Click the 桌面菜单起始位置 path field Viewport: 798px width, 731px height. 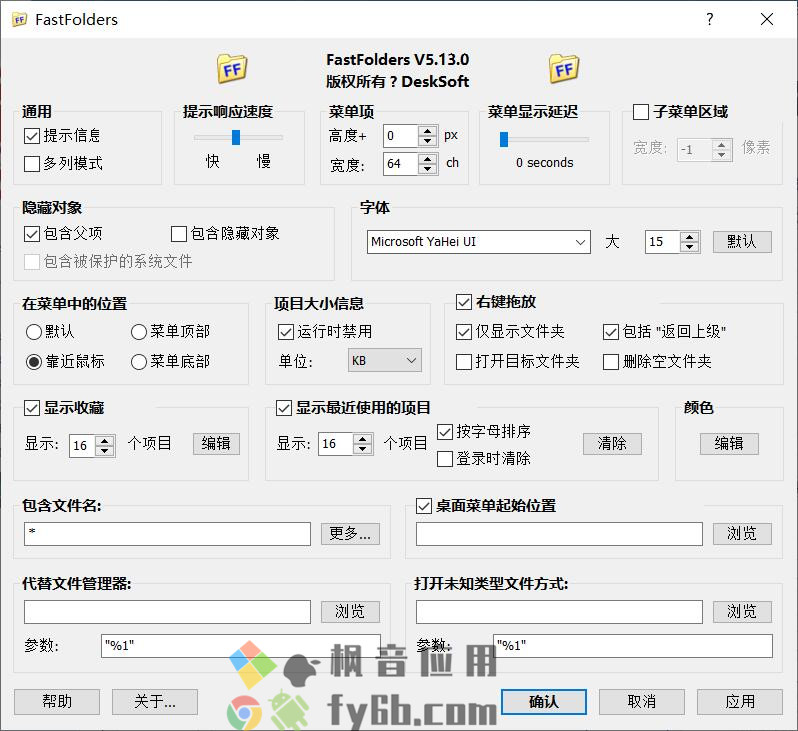[x=559, y=534]
